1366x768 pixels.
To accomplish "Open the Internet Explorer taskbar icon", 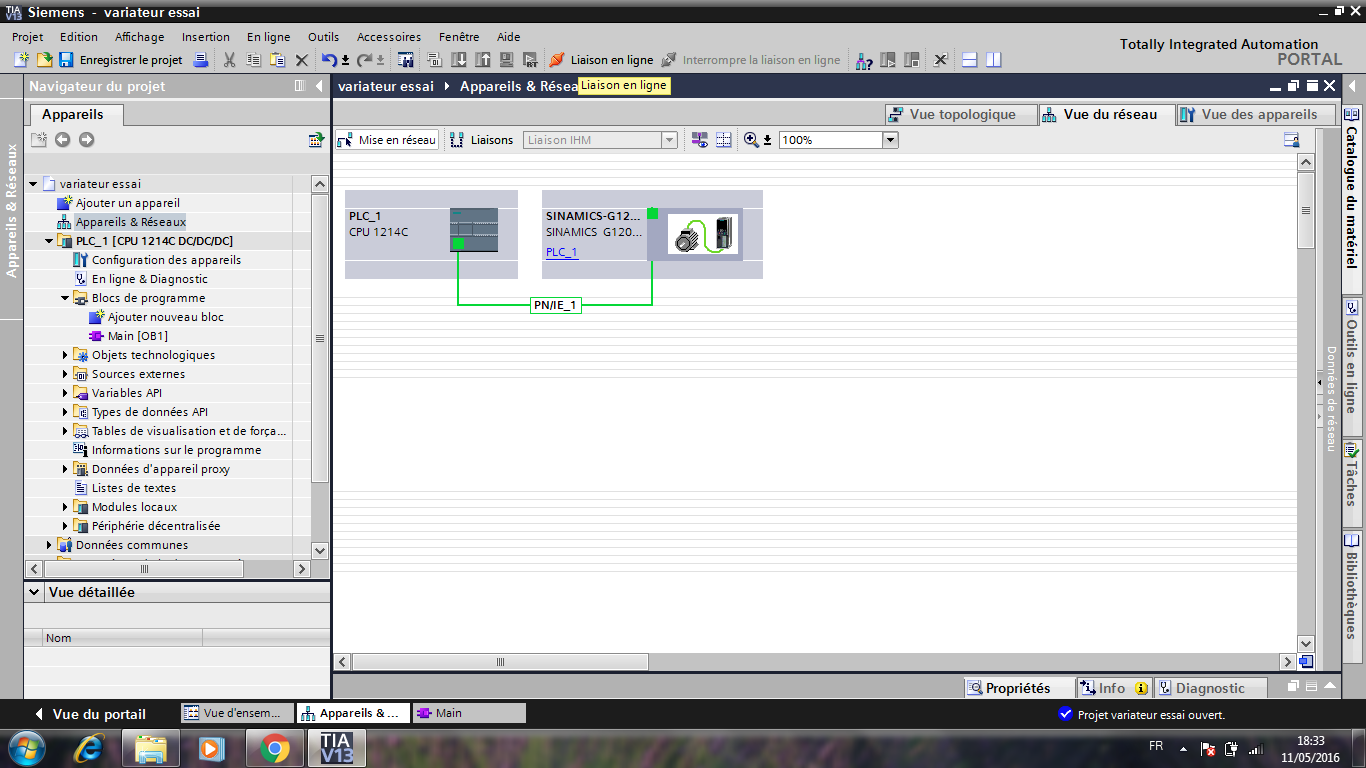I will coord(91,747).
